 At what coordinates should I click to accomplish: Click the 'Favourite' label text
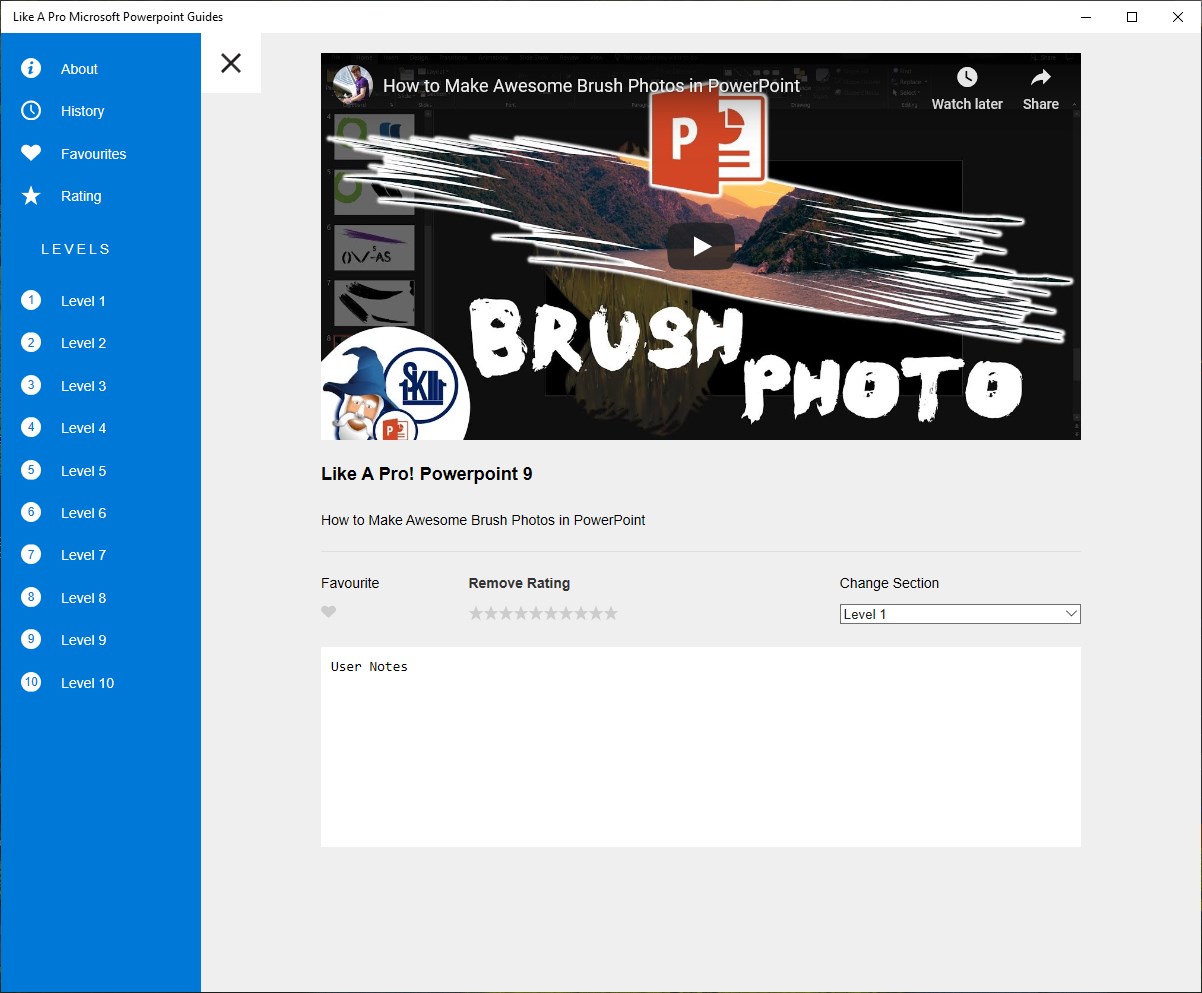(350, 583)
